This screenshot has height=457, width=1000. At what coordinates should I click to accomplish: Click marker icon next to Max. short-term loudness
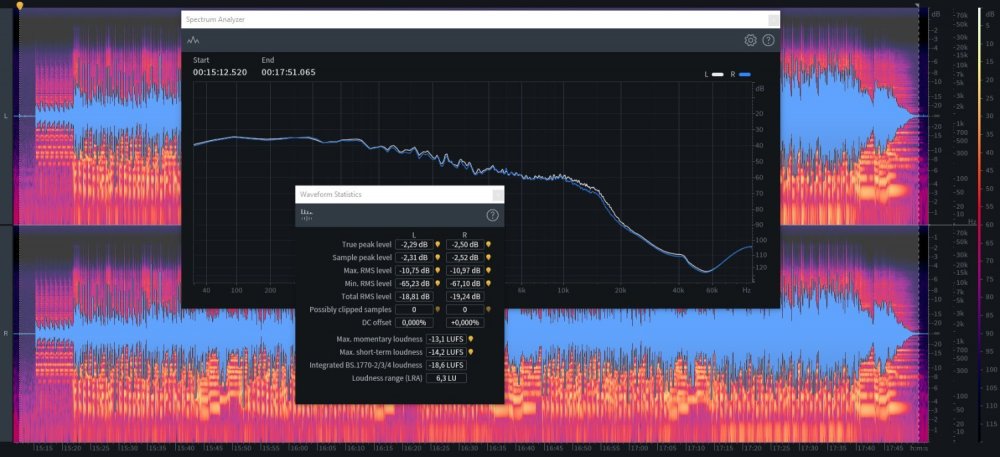[470, 352]
